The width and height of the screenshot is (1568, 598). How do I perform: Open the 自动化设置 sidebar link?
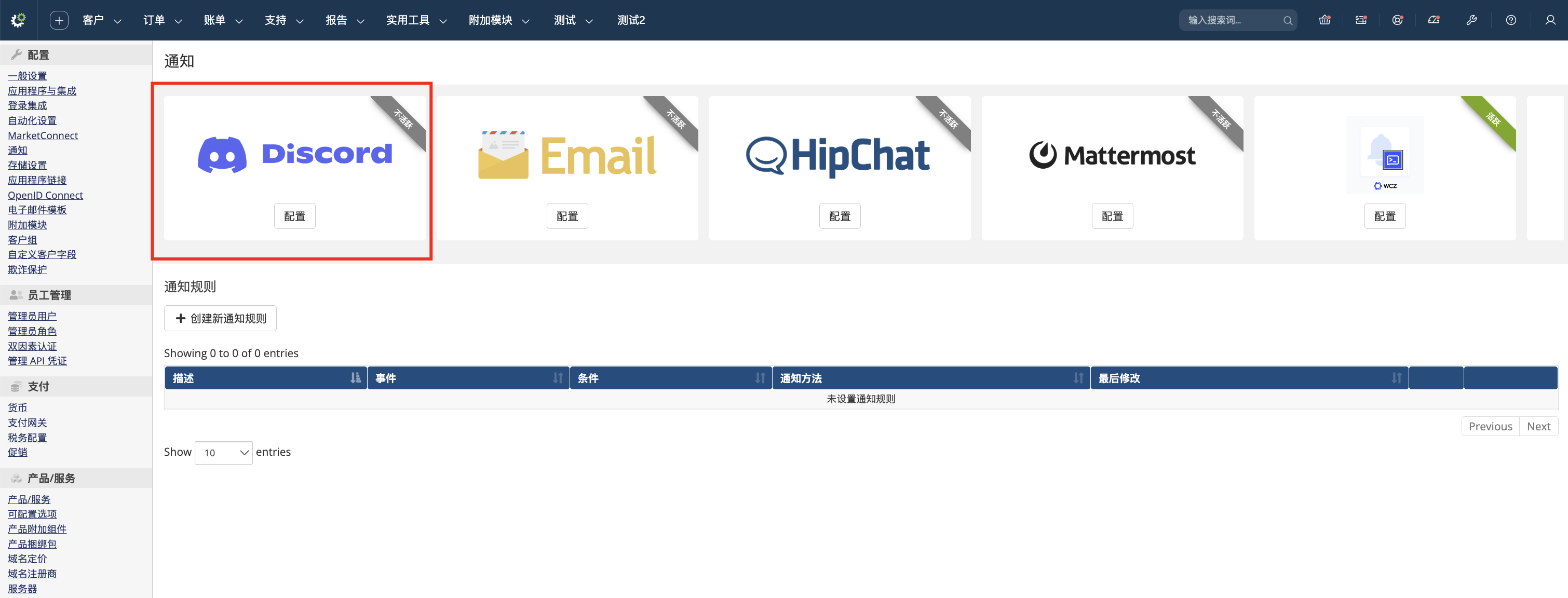[x=32, y=120]
